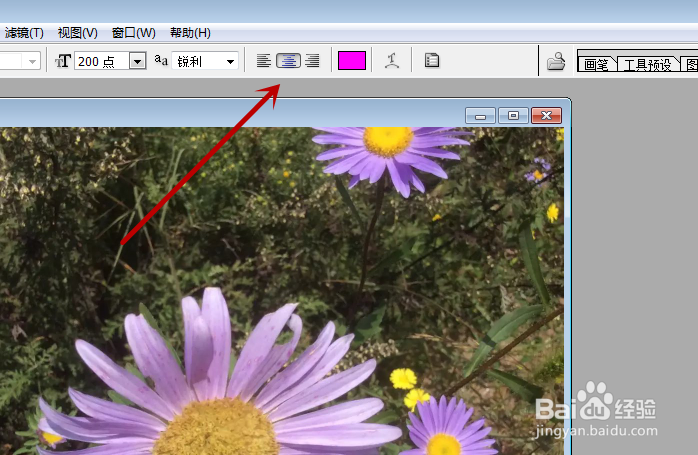Open the magenta text color swatch
The height and width of the screenshot is (455, 698).
click(352, 61)
